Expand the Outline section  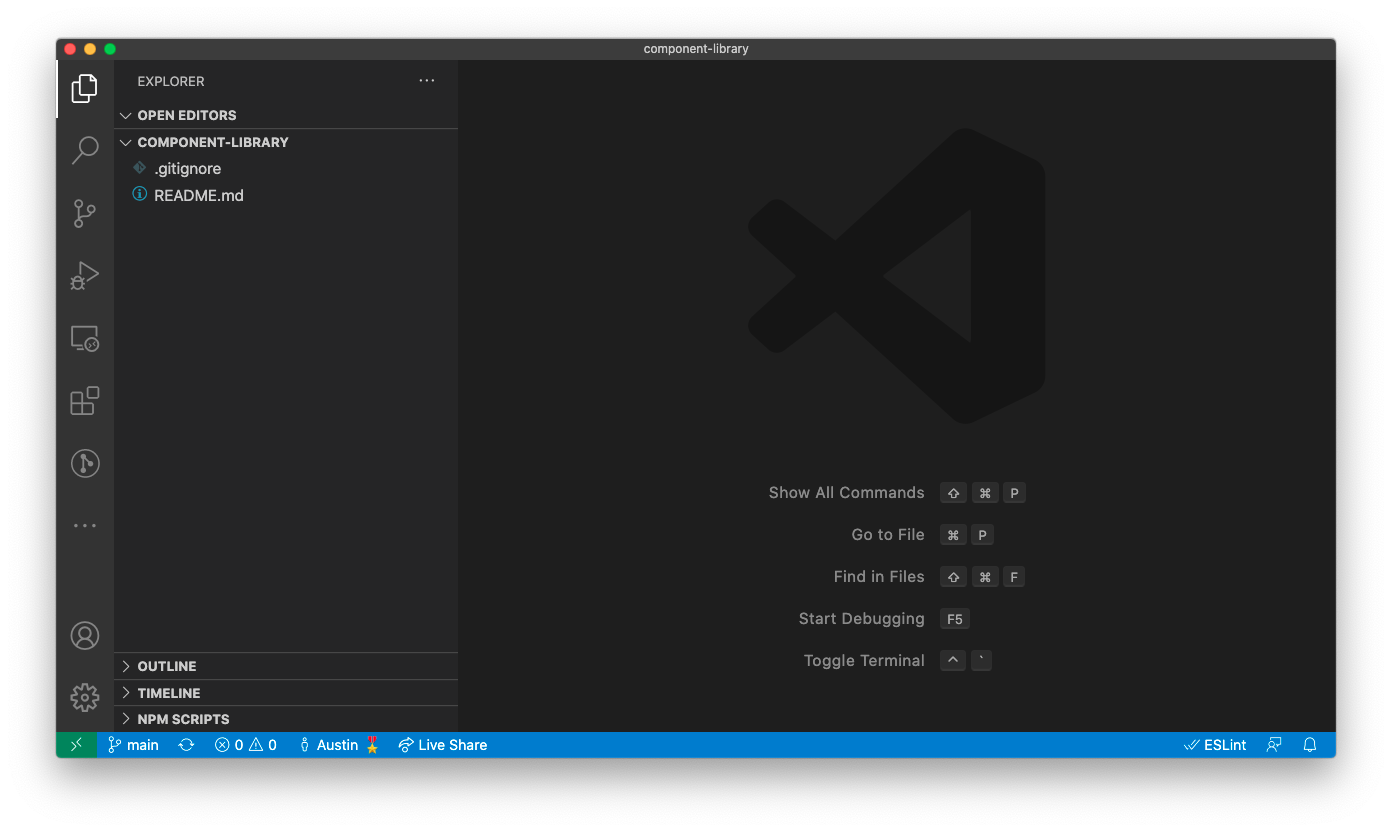[x=287, y=666]
